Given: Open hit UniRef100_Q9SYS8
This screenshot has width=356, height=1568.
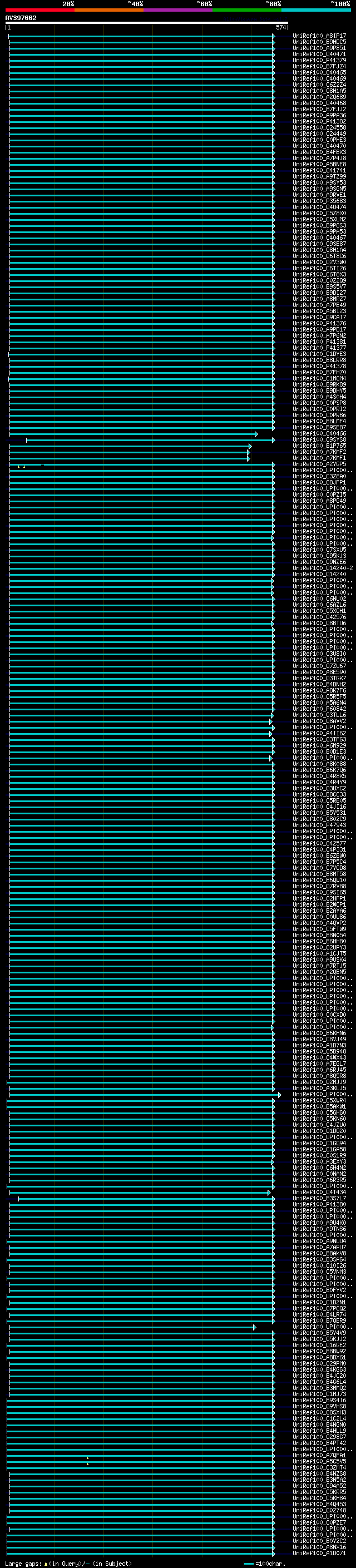Looking at the screenshot, I should coord(319,439).
